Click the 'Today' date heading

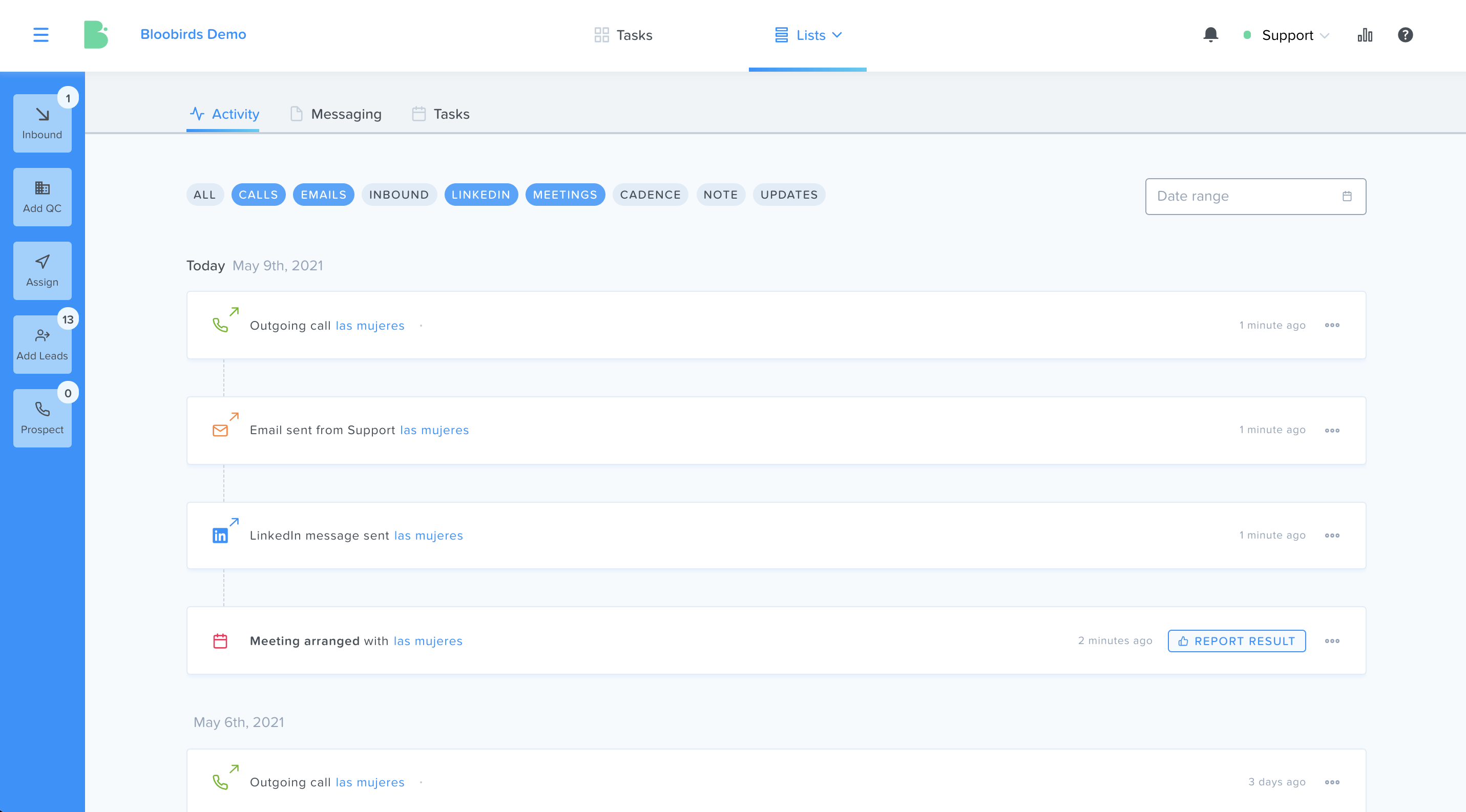pyautogui.click(x=205, y=266)
